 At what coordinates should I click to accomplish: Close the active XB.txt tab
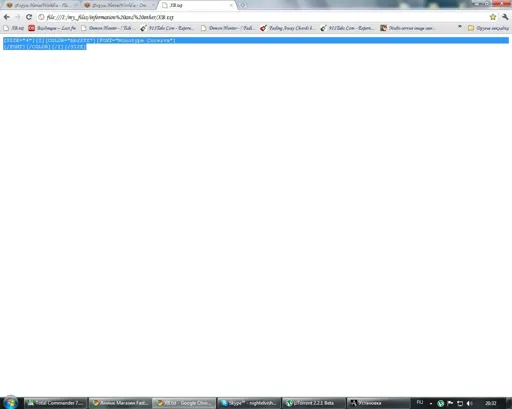click(x=231, y=5)
